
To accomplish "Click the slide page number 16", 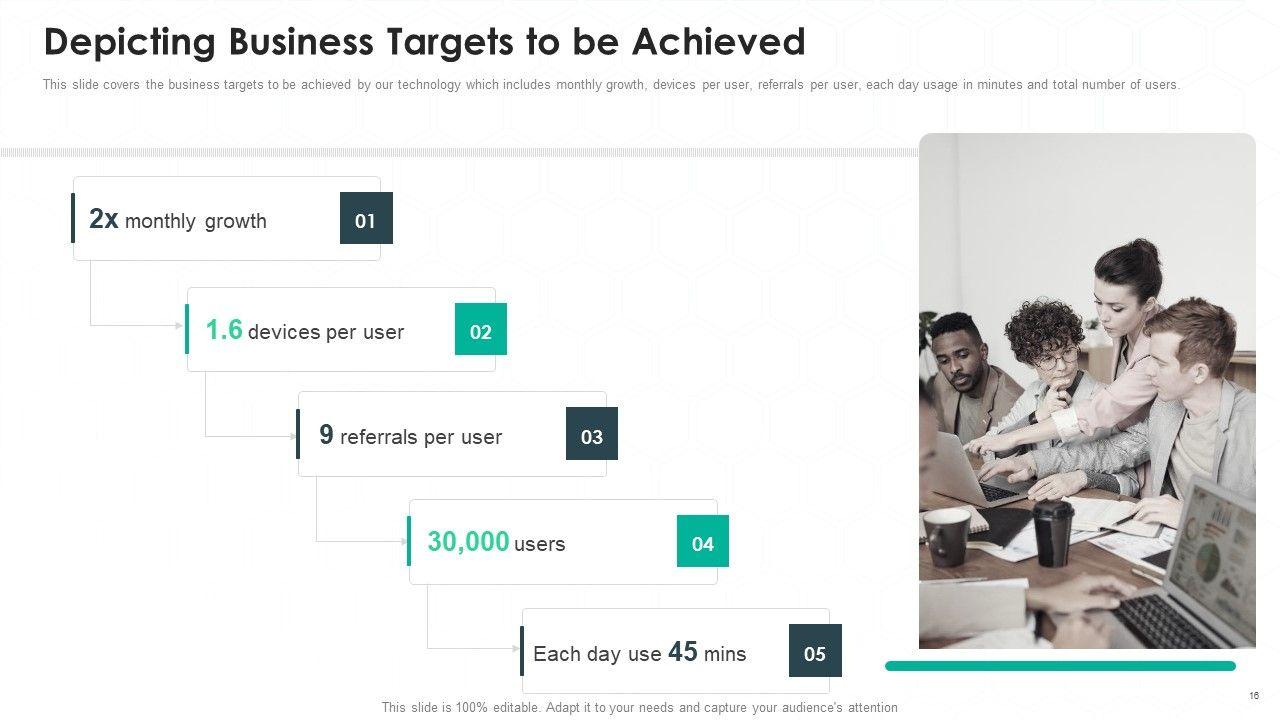I will point(1253,696).
